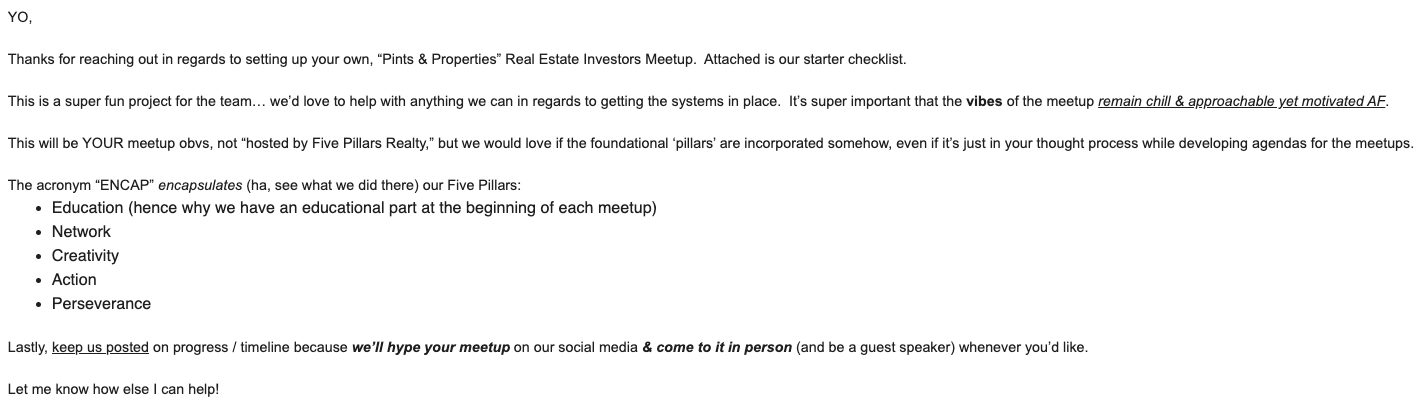Click the "(ha, see what we did there)" text
Screen dimensions: 1428x418
coord(333,185)
